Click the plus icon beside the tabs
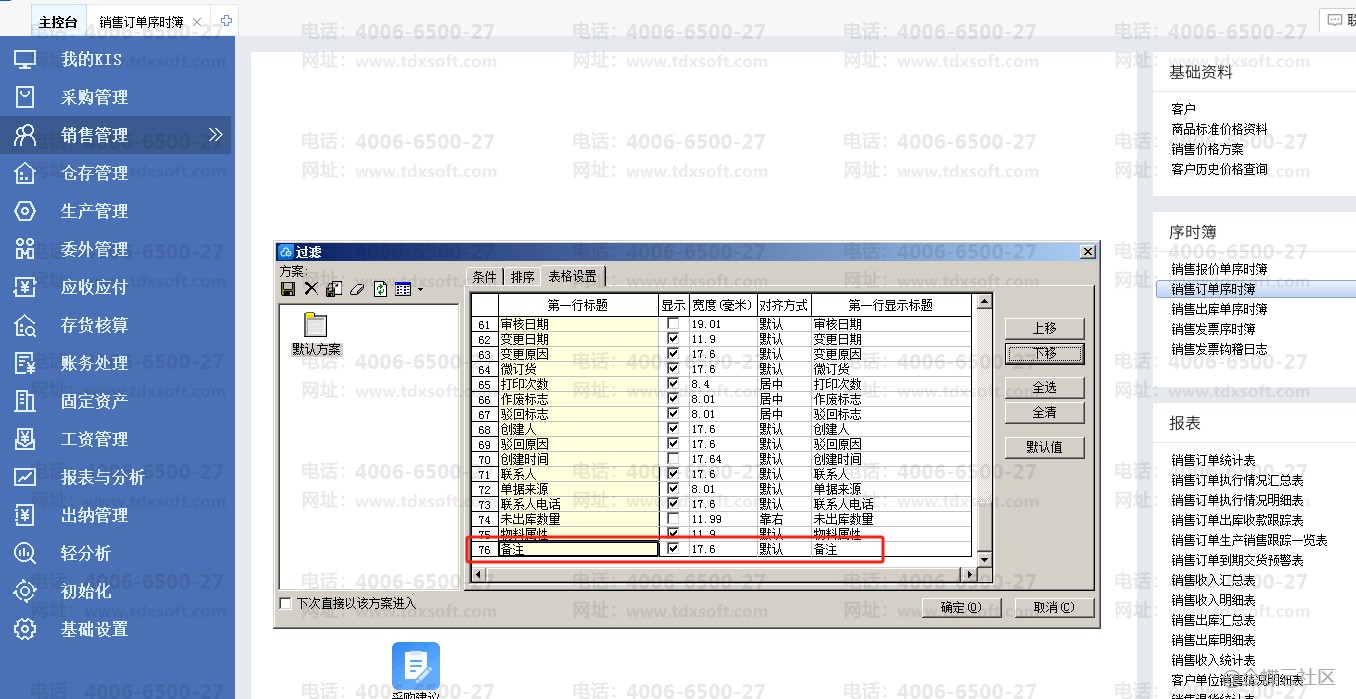 (x=227, y=20)
